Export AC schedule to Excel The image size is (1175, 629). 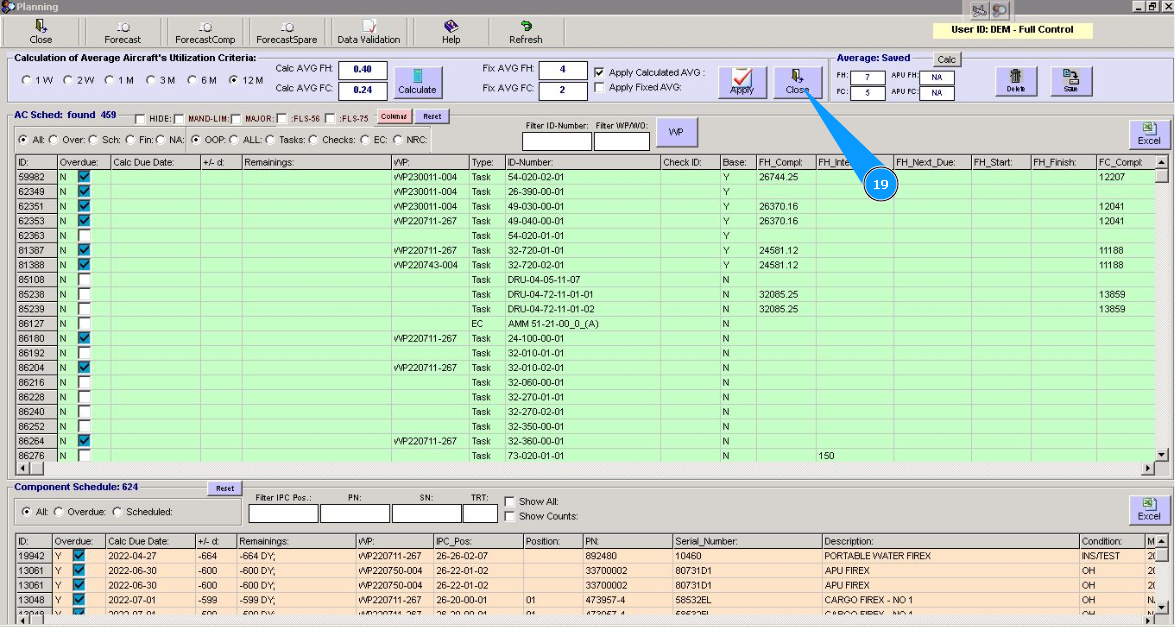1149,134
